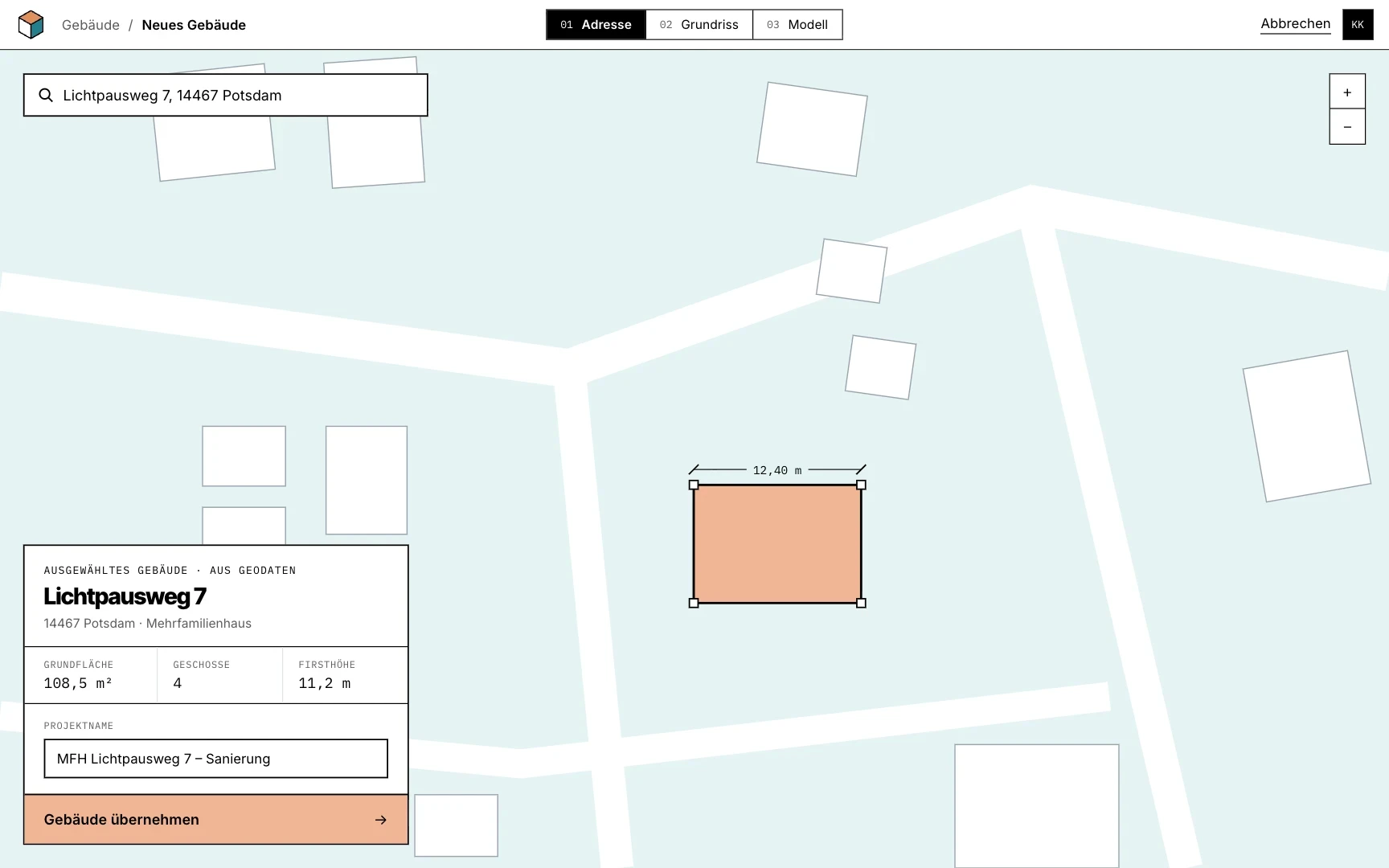Open the Gebäude breadcrumb link

pyautogui.click(x=91, y=25)
